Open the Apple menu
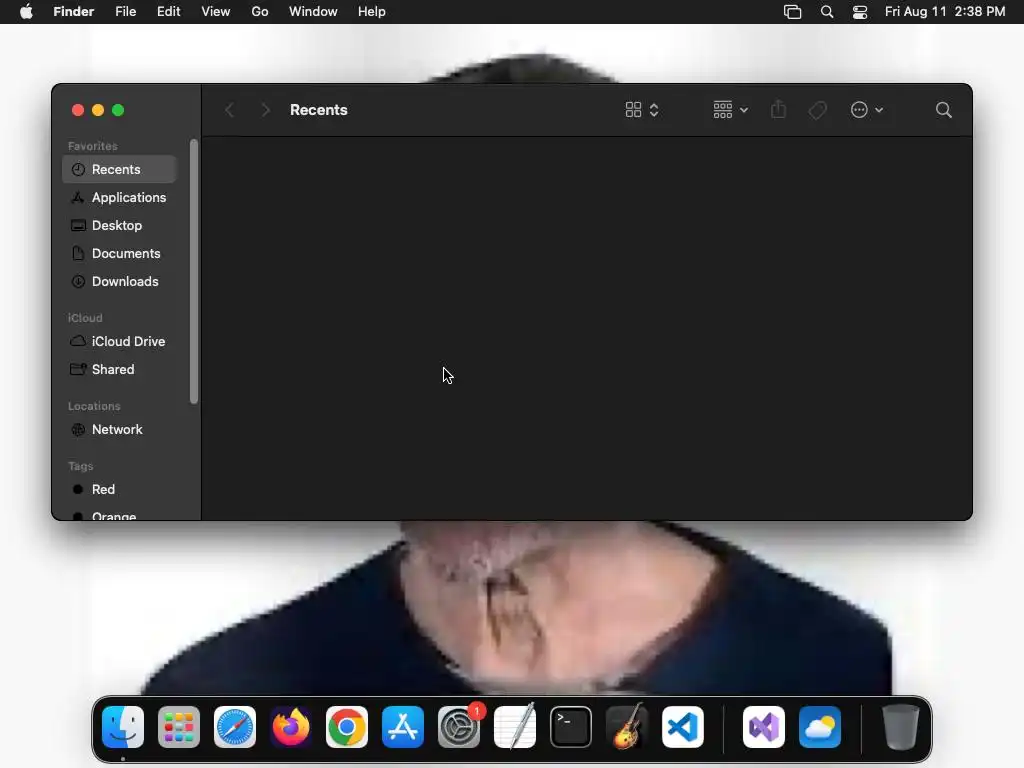 (26, 12)
